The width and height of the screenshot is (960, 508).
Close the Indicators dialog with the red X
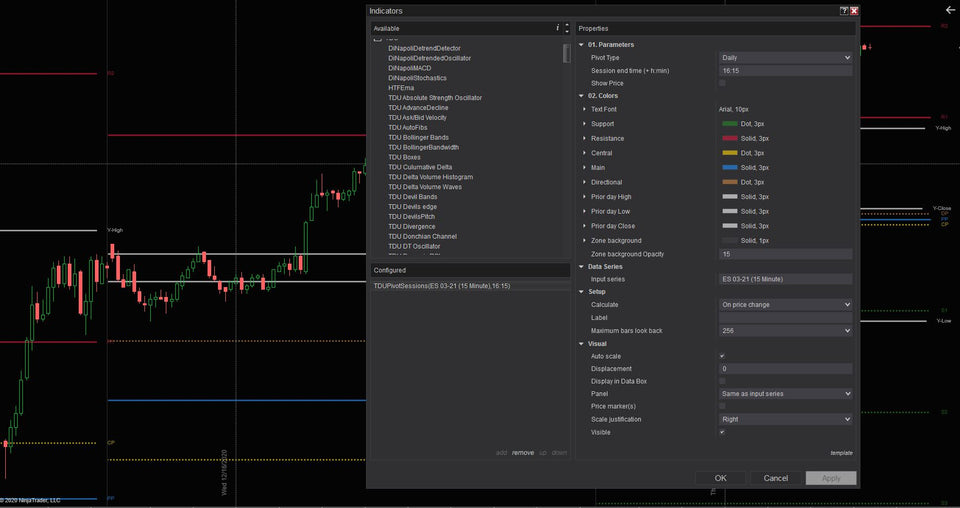[855, 11]
